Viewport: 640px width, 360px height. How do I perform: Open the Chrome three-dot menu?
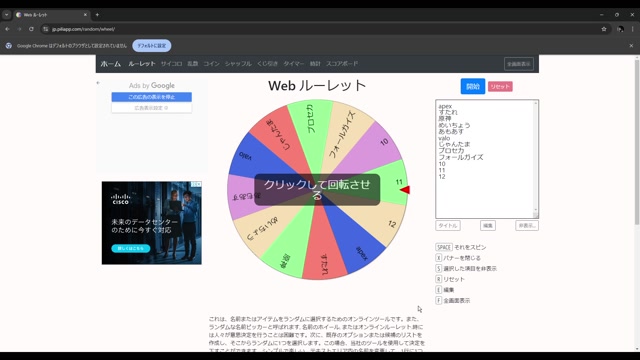(x=633, y=29)
